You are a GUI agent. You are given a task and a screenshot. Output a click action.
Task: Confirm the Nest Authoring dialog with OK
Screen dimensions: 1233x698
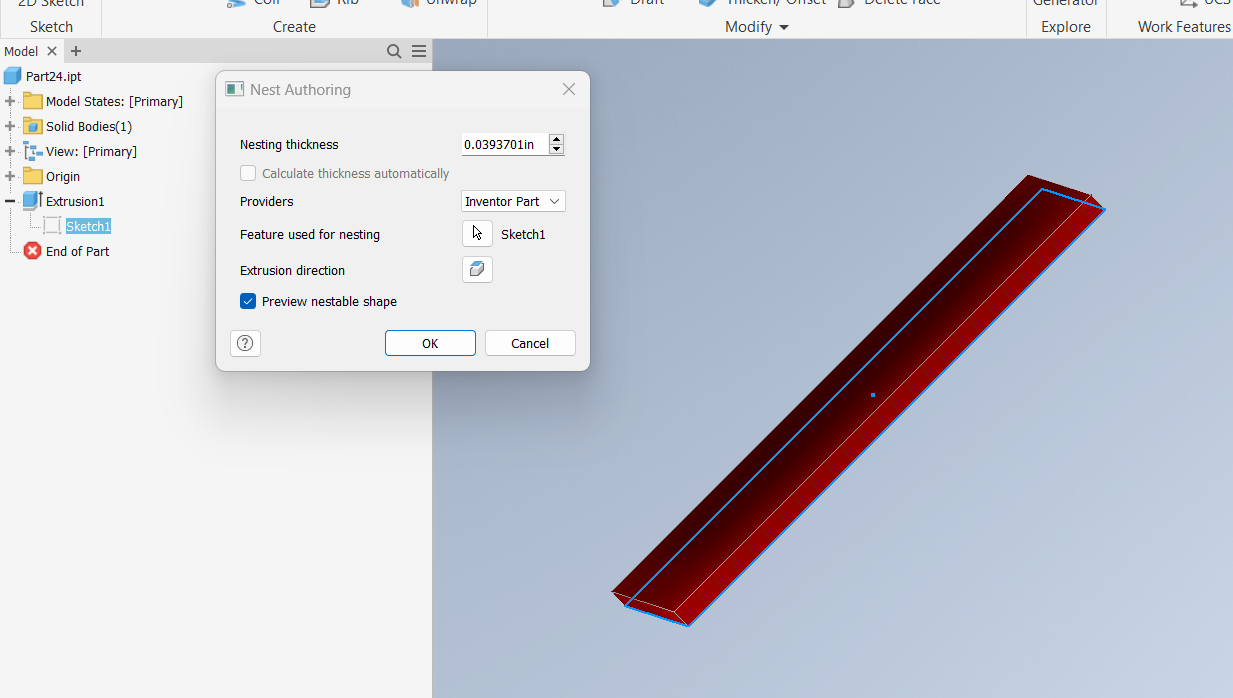430,343
